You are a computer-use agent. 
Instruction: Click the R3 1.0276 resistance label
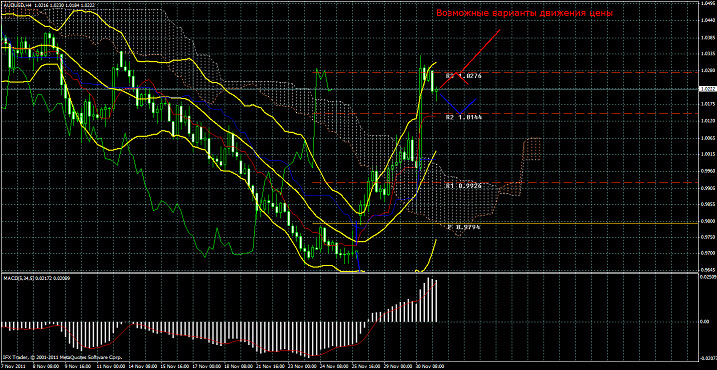pos(464,75)
